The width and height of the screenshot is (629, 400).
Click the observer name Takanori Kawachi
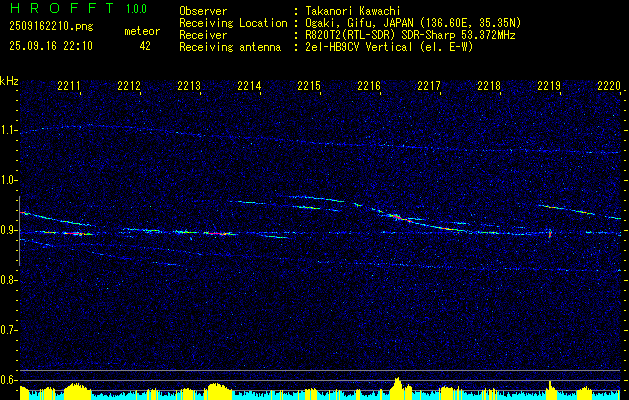click(x=353, y=11)
